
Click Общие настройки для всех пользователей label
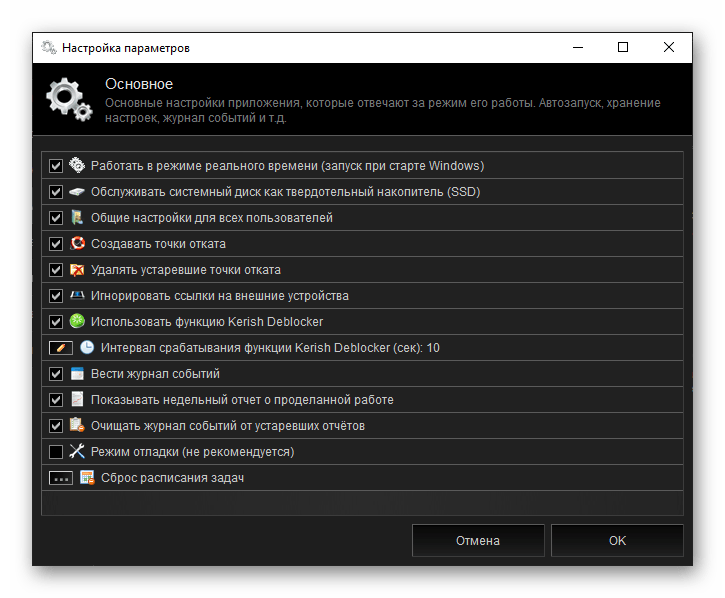pos(212,217)
